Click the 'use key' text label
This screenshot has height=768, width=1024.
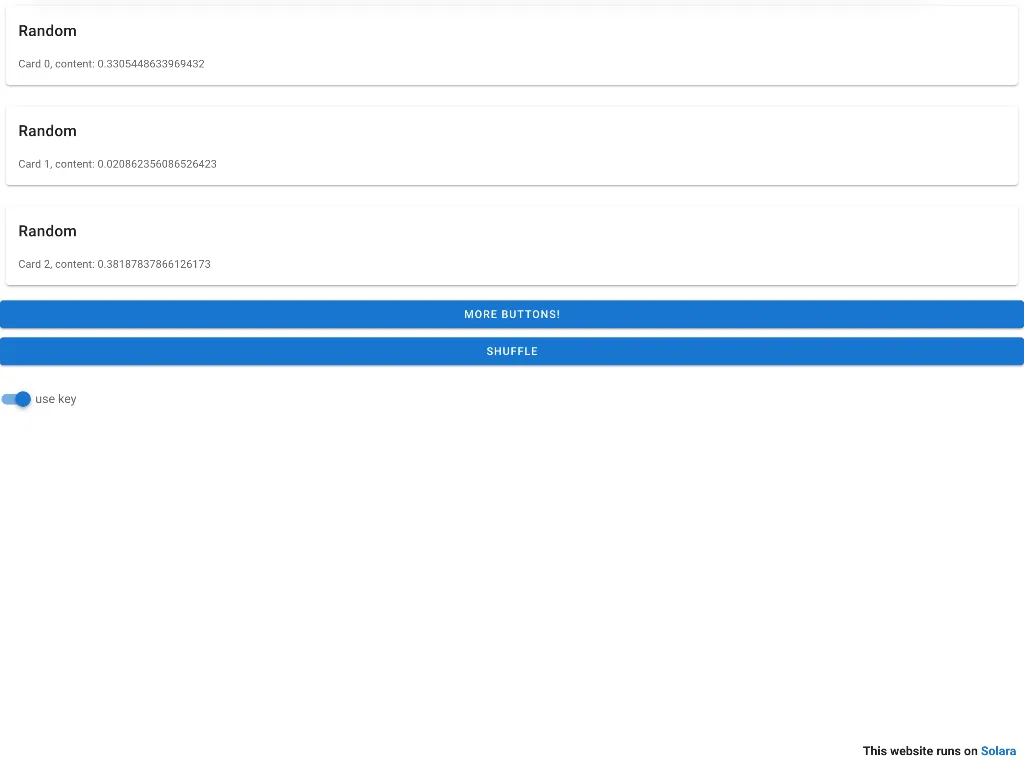click(x=56, y=399)
